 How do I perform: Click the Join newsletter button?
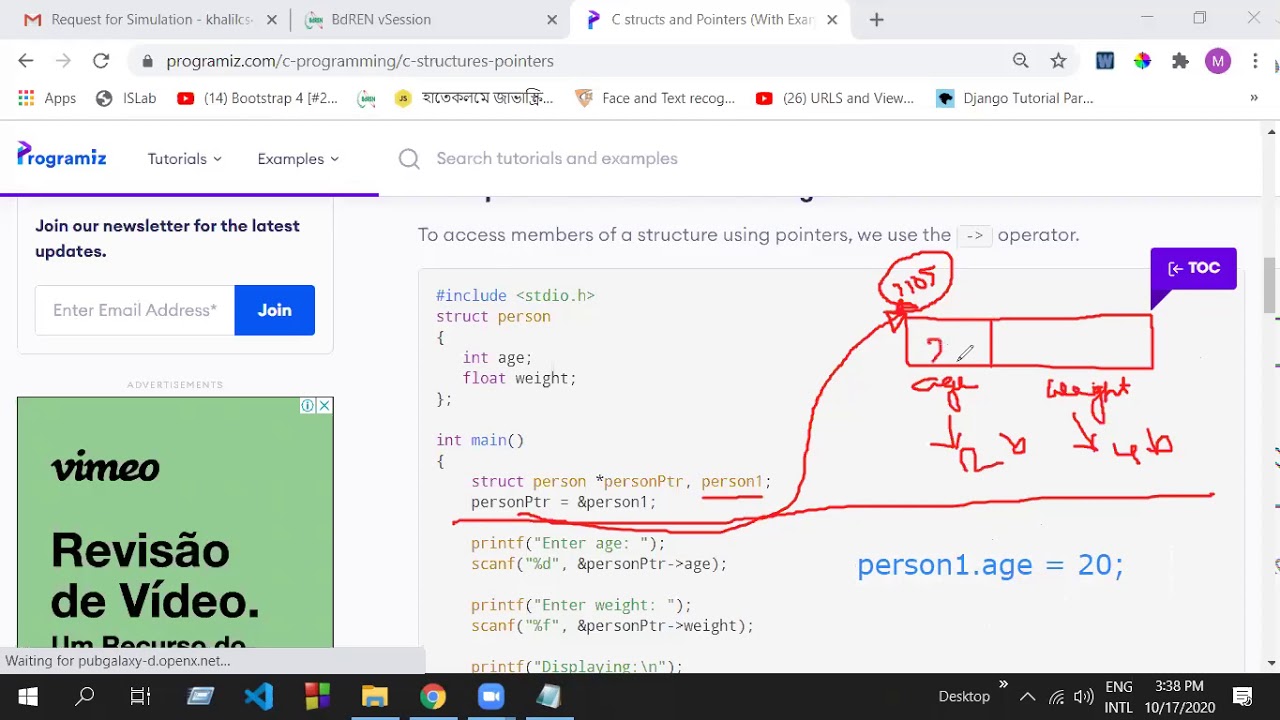point(274,310)
